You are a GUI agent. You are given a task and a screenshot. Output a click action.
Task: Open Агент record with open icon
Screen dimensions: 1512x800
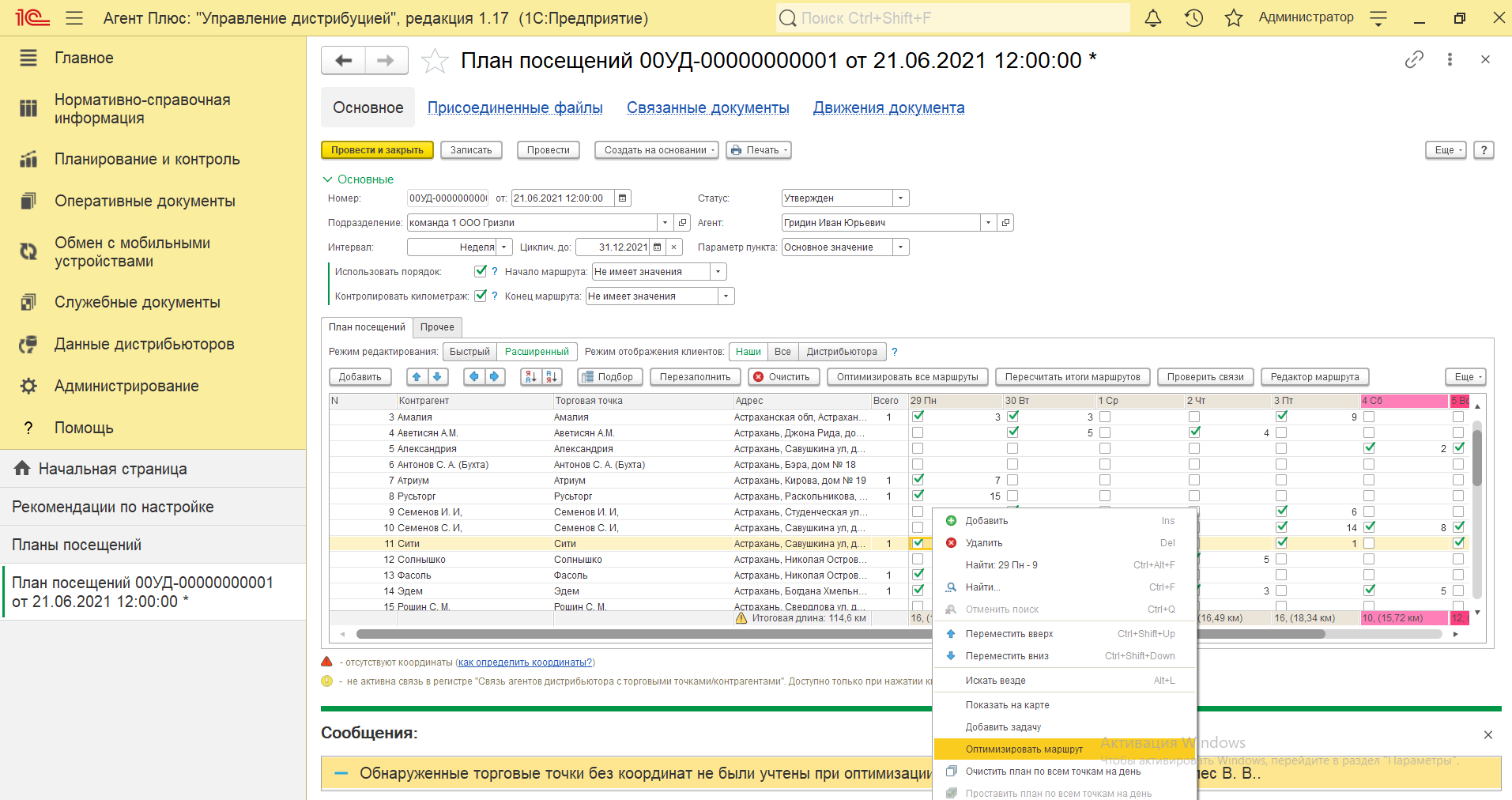click(x=1005, y=223)
